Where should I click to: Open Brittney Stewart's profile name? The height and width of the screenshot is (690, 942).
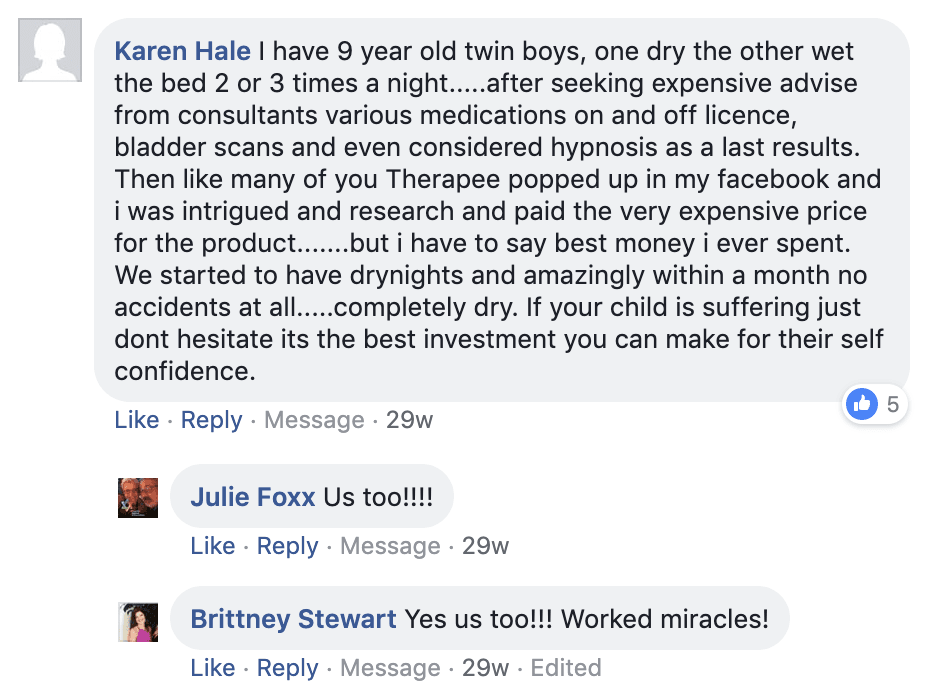coord(293,619)
